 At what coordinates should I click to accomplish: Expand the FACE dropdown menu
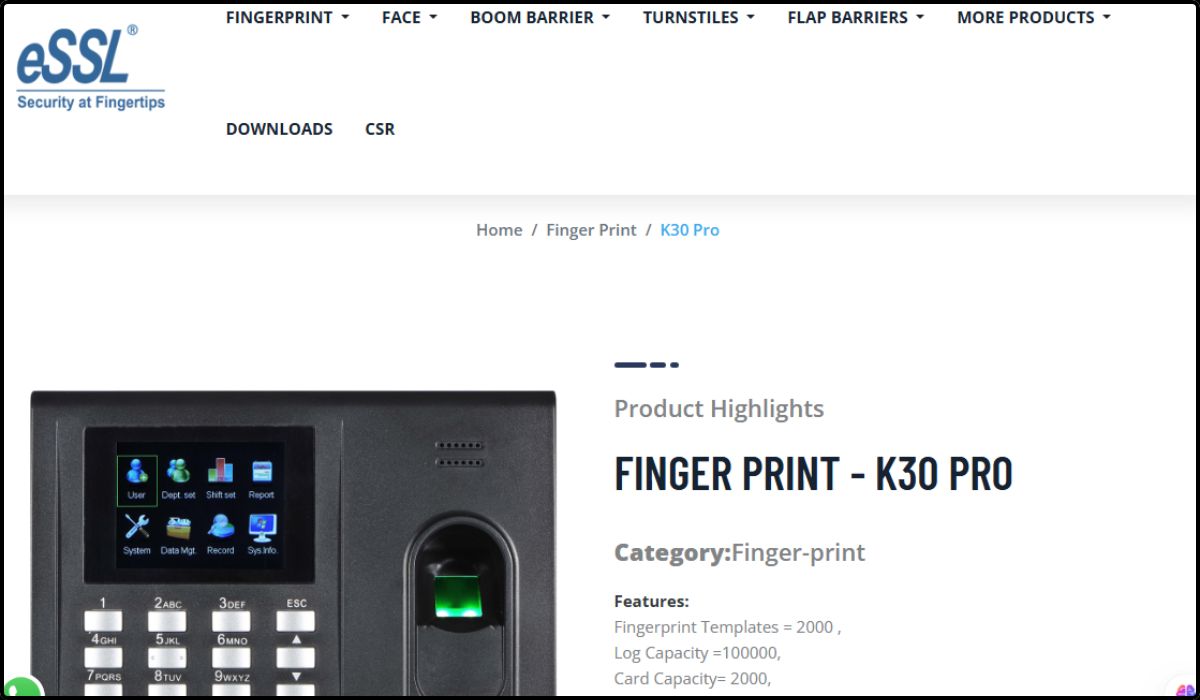pyautogui.click(x=410, y=17)
